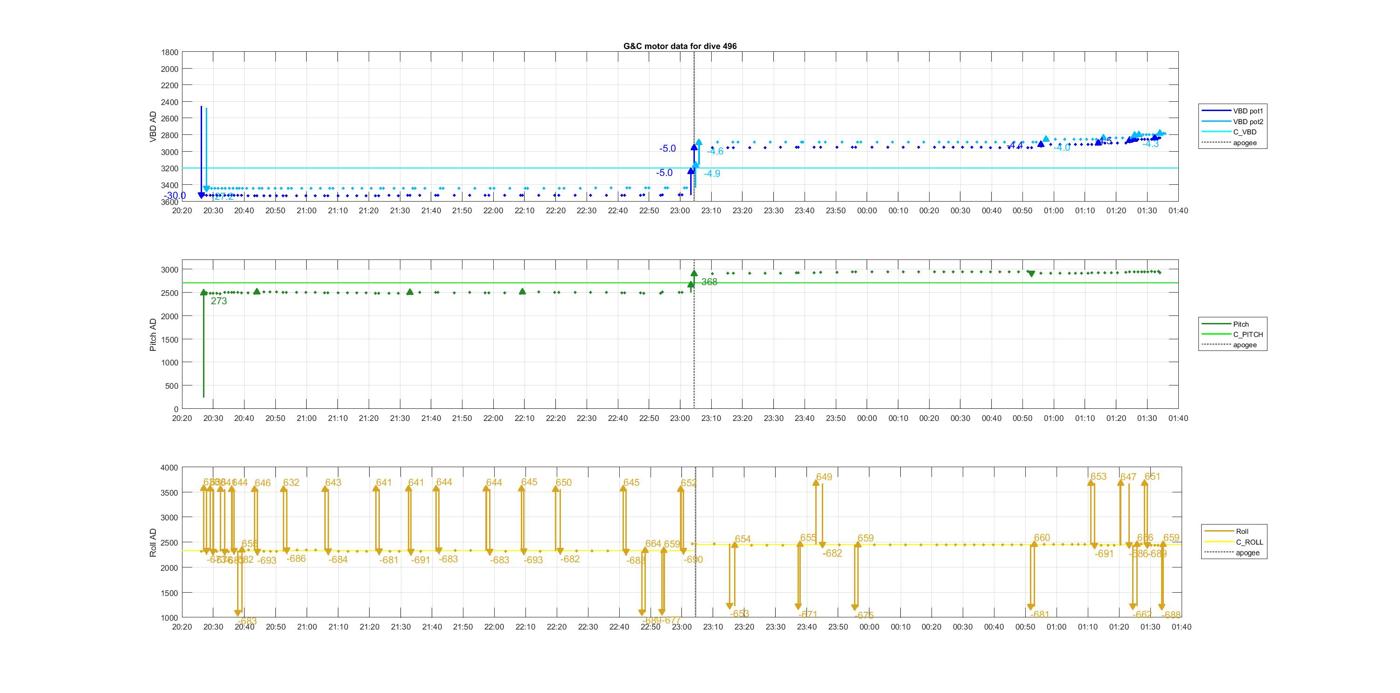Click the '655' roll data label
This screenshot has height=693, width=1400.
coord(808,538)
